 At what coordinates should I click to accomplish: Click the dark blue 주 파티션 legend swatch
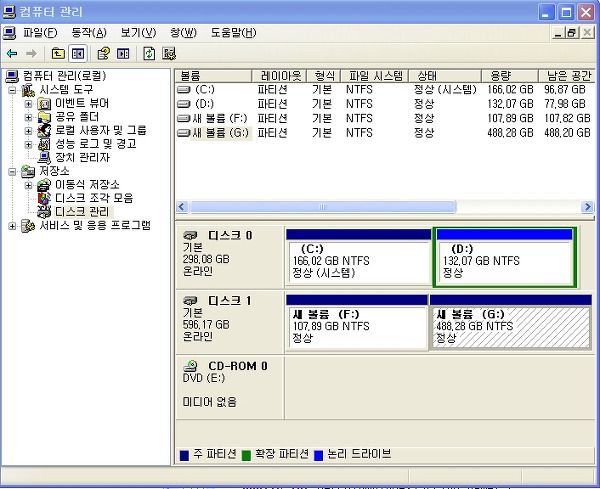coord(184,455)
